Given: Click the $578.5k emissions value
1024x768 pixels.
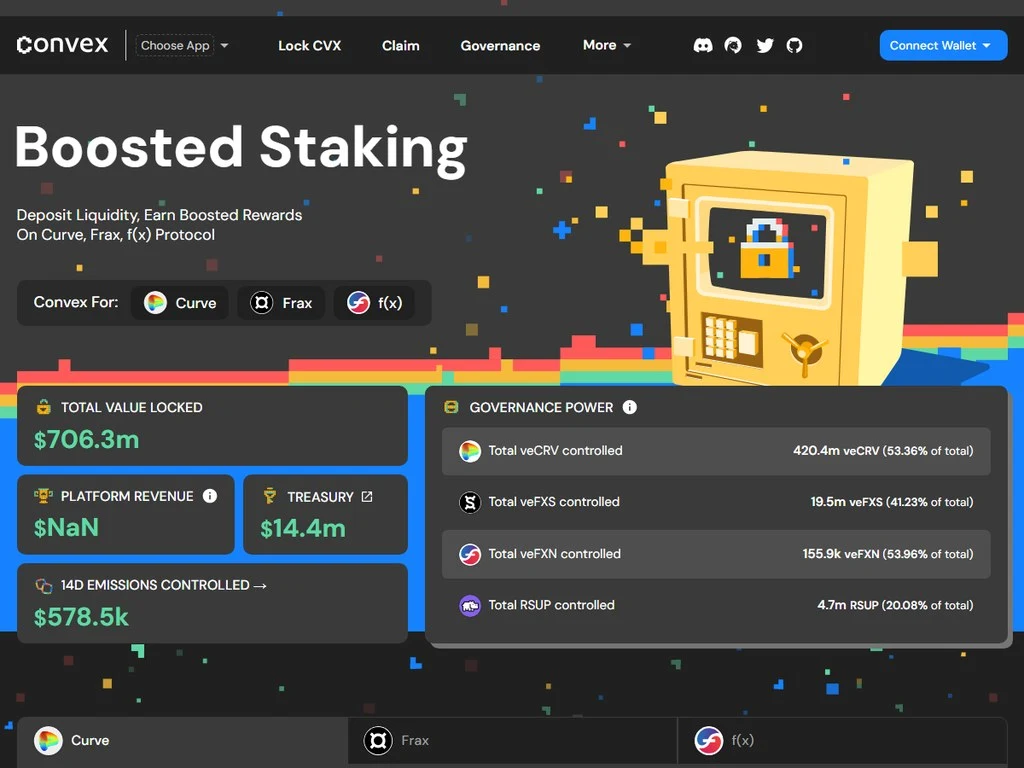Looking at the screenshot, I should [x=81, y=617].
